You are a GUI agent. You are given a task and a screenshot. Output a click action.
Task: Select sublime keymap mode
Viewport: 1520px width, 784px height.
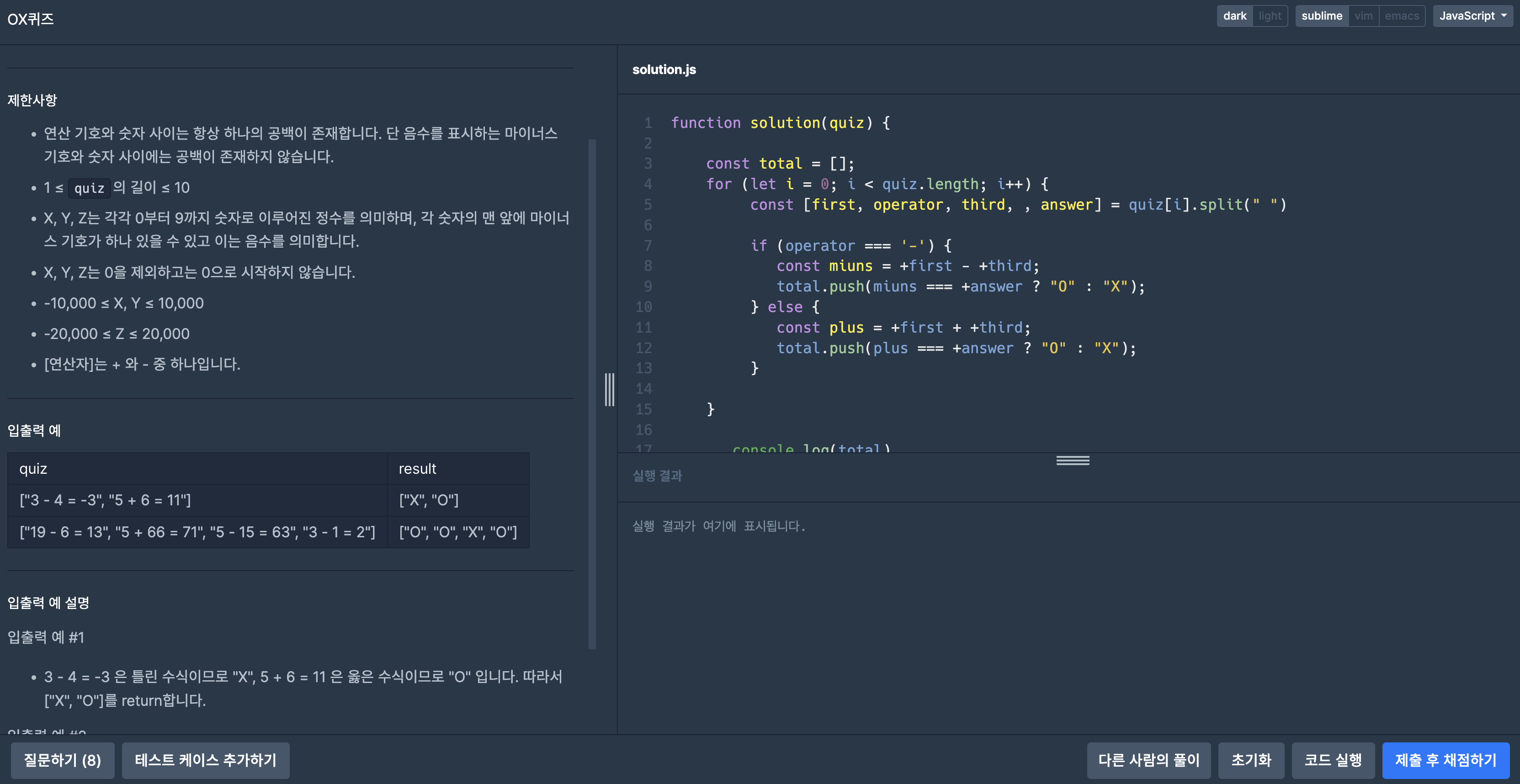pos(1321,16)
